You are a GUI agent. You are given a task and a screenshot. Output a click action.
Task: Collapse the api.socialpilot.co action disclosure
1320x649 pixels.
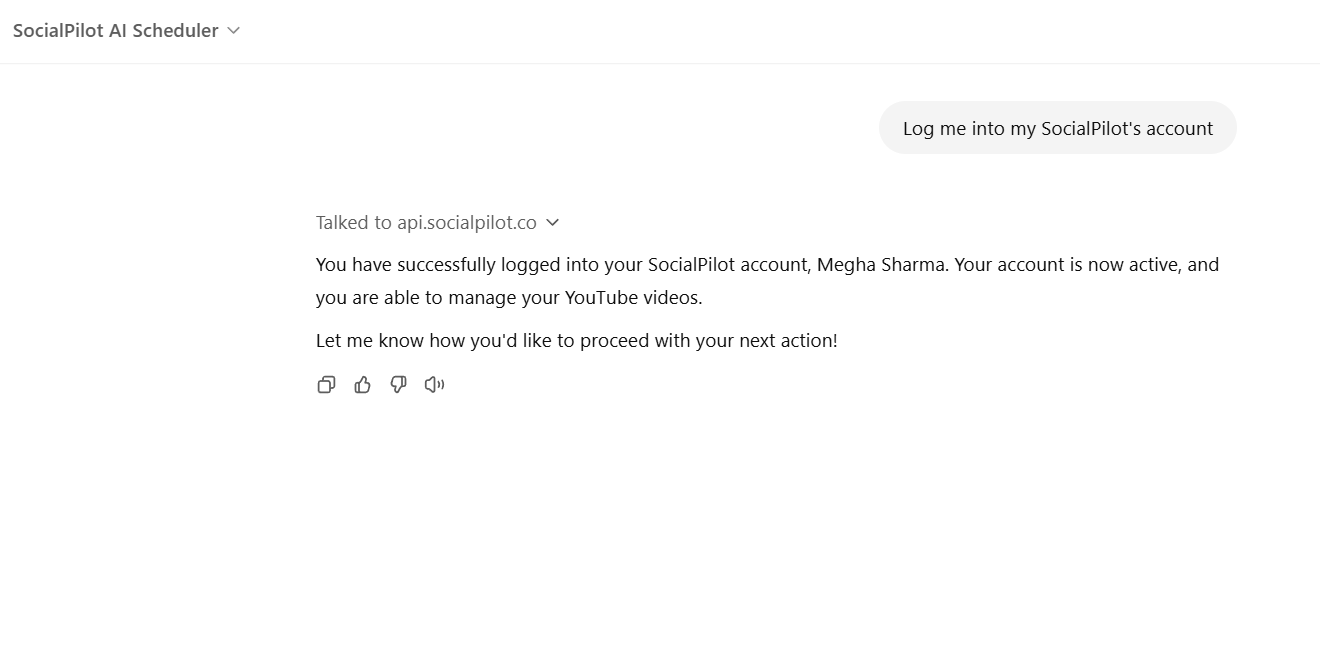click(x=552, y=222)
